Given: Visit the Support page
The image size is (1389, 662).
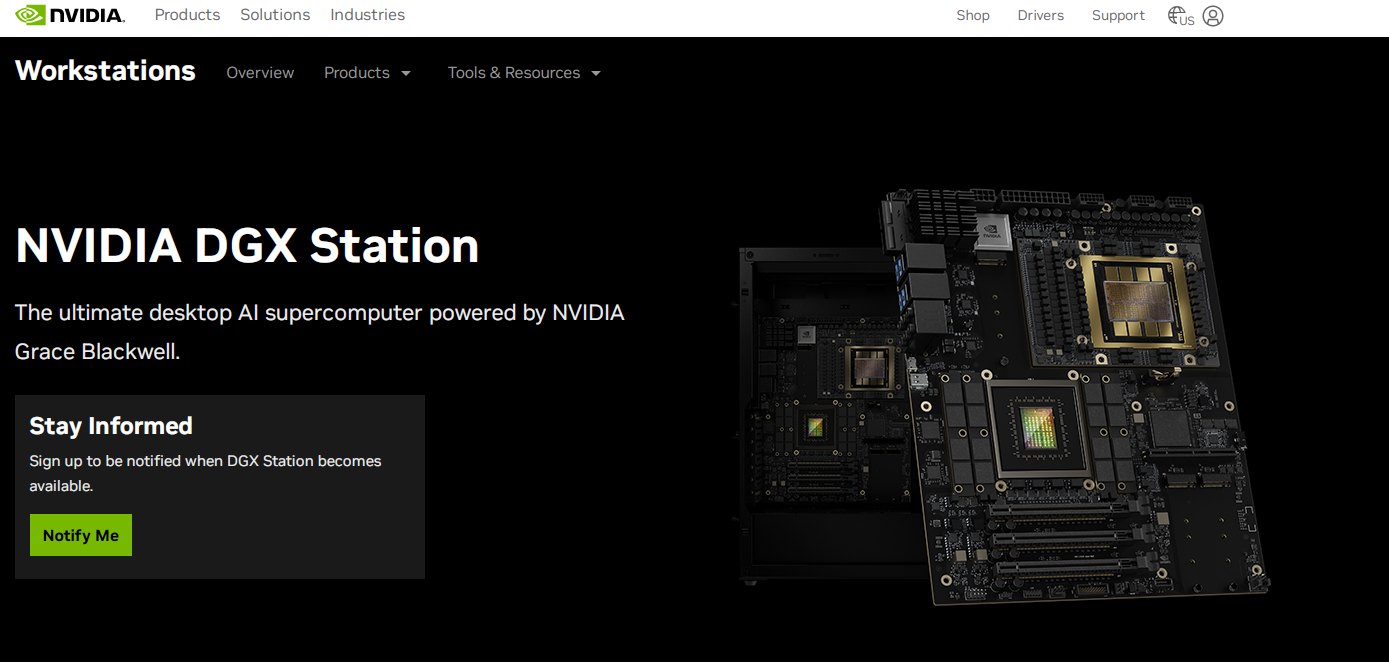Looking at the screenshot, I should [x=1118, y=15].
